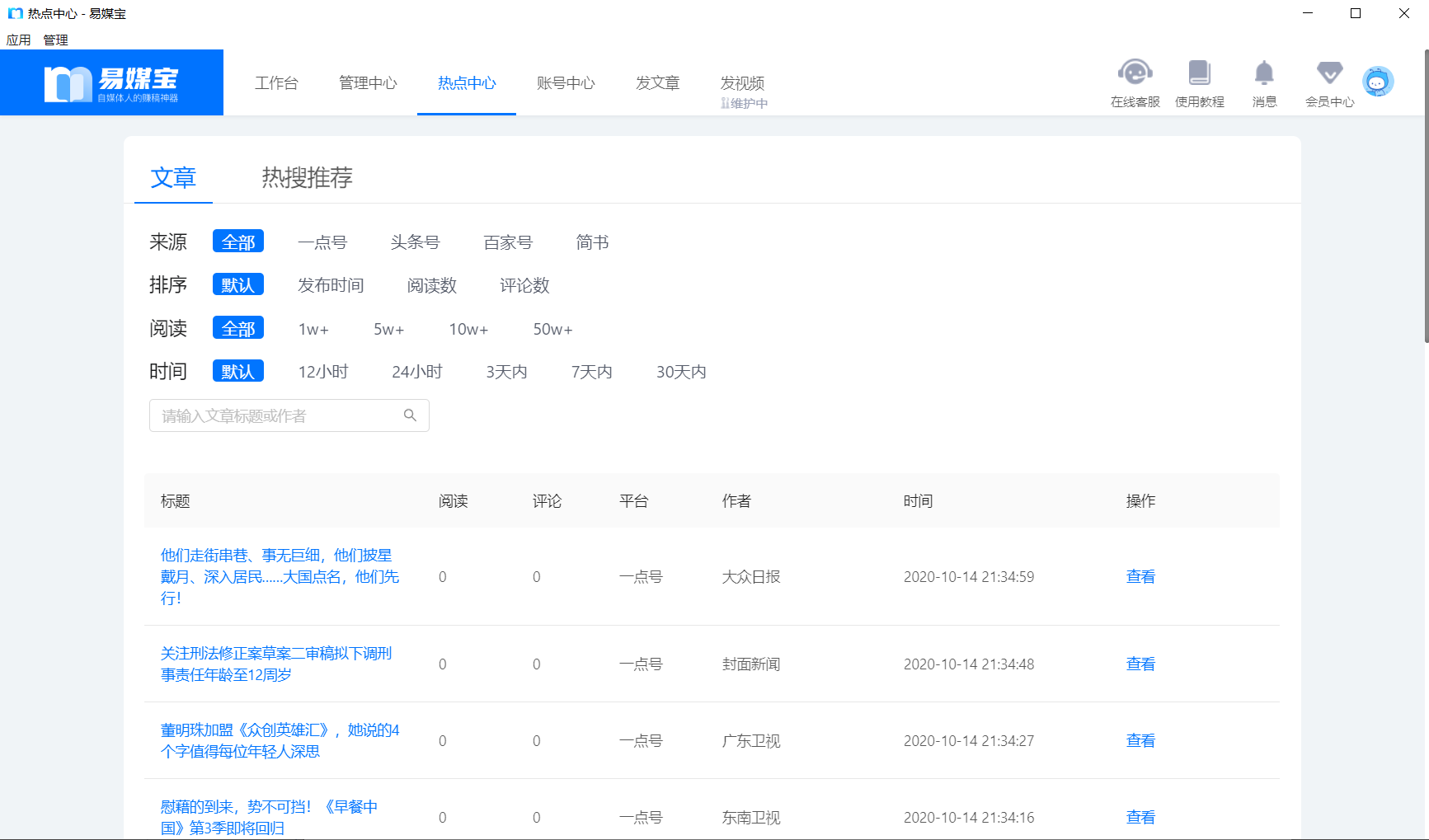Image resolution: width=1429 pixels, height=840 pixels.
Task: Click the user avatar icon
Action: tap(1377, 82)
